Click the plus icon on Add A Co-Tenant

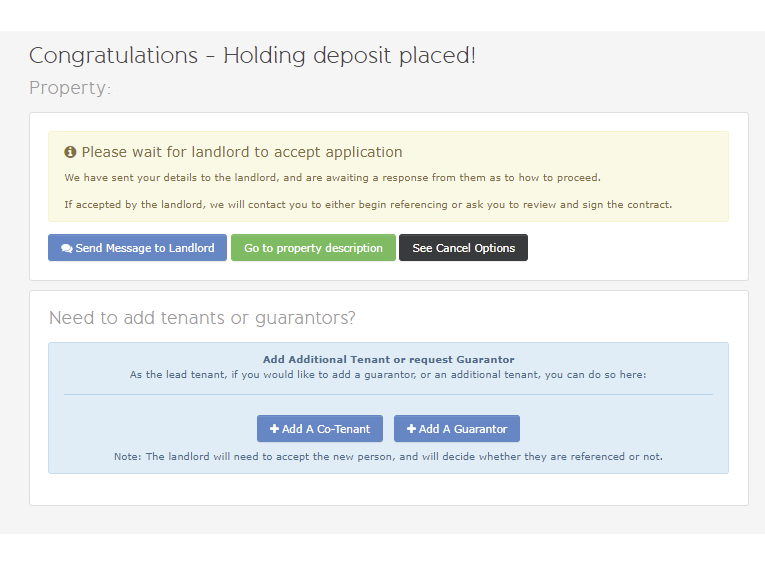274,428
